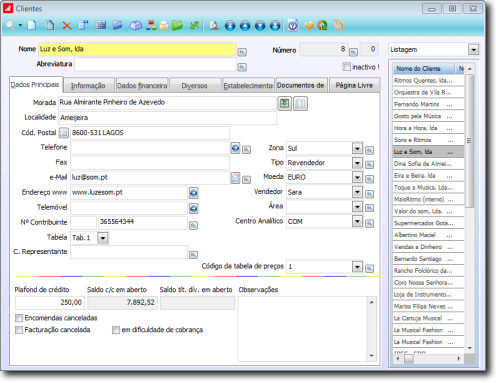Click the client list vertical scrollbar
Screen dimensions: 496x383
click(x=469, y=141)
